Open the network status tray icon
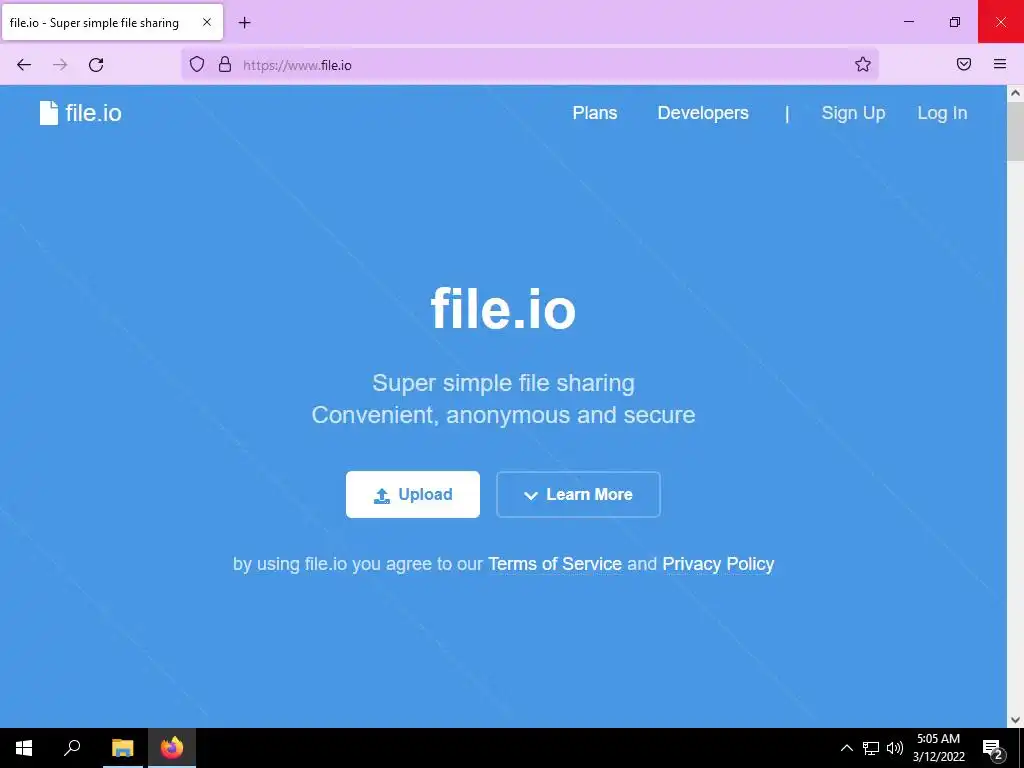This screenshot has height=768, width=1024. [x=871, y=748]
